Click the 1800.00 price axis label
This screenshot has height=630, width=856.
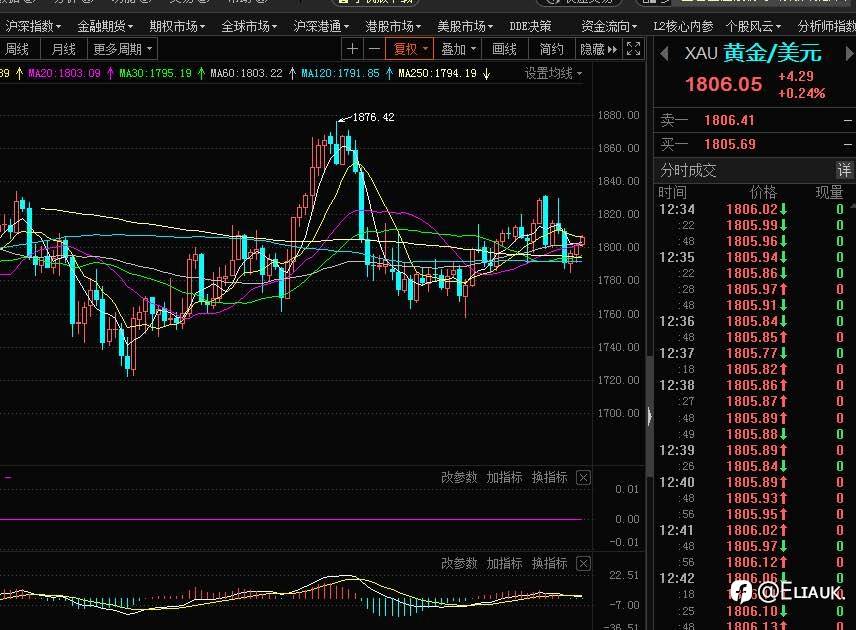tap(619, 247)
